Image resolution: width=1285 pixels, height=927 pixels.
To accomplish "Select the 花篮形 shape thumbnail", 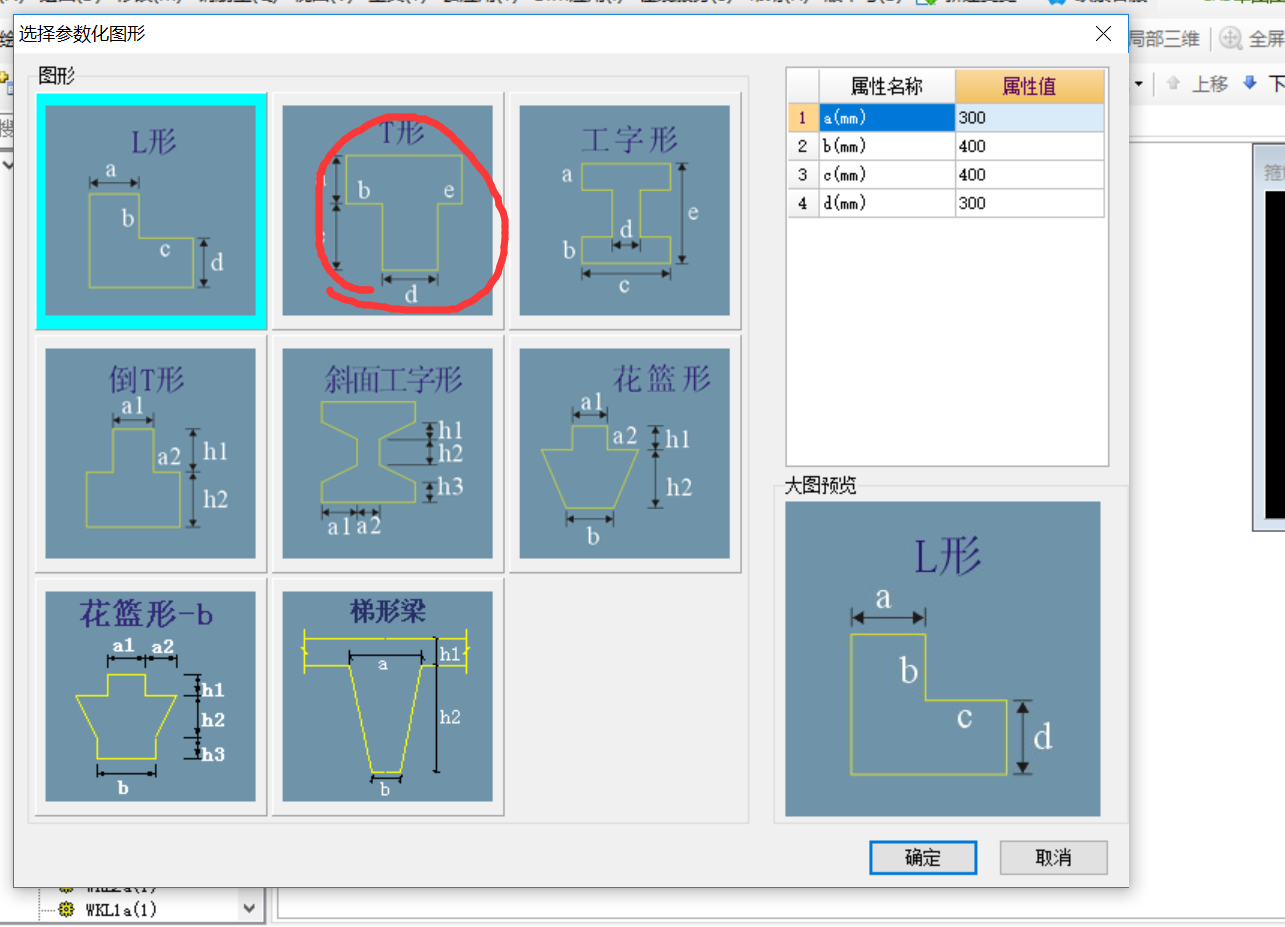I will click(624, 453).
